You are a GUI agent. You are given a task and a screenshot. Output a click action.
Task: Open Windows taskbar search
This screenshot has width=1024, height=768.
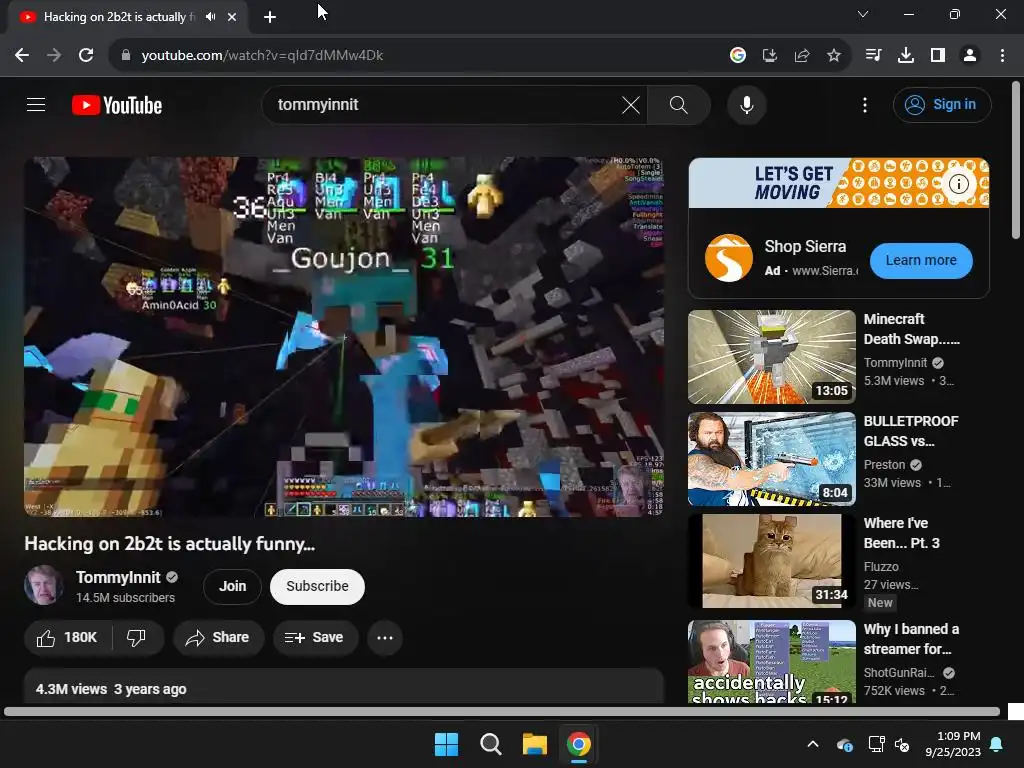tap(490, 744)
